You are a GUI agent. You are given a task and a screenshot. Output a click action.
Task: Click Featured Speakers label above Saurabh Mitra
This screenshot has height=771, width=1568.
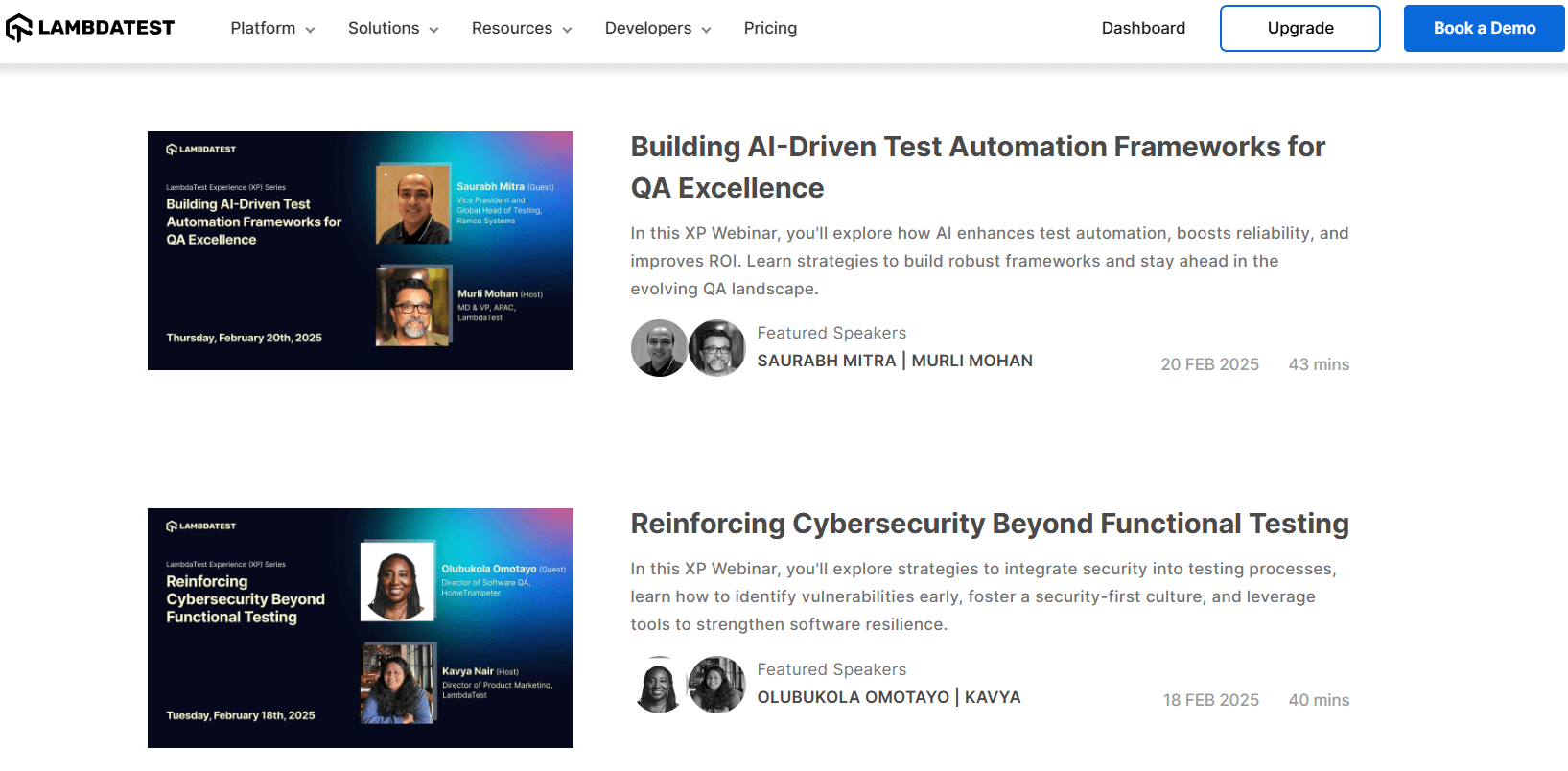point(831,333)
